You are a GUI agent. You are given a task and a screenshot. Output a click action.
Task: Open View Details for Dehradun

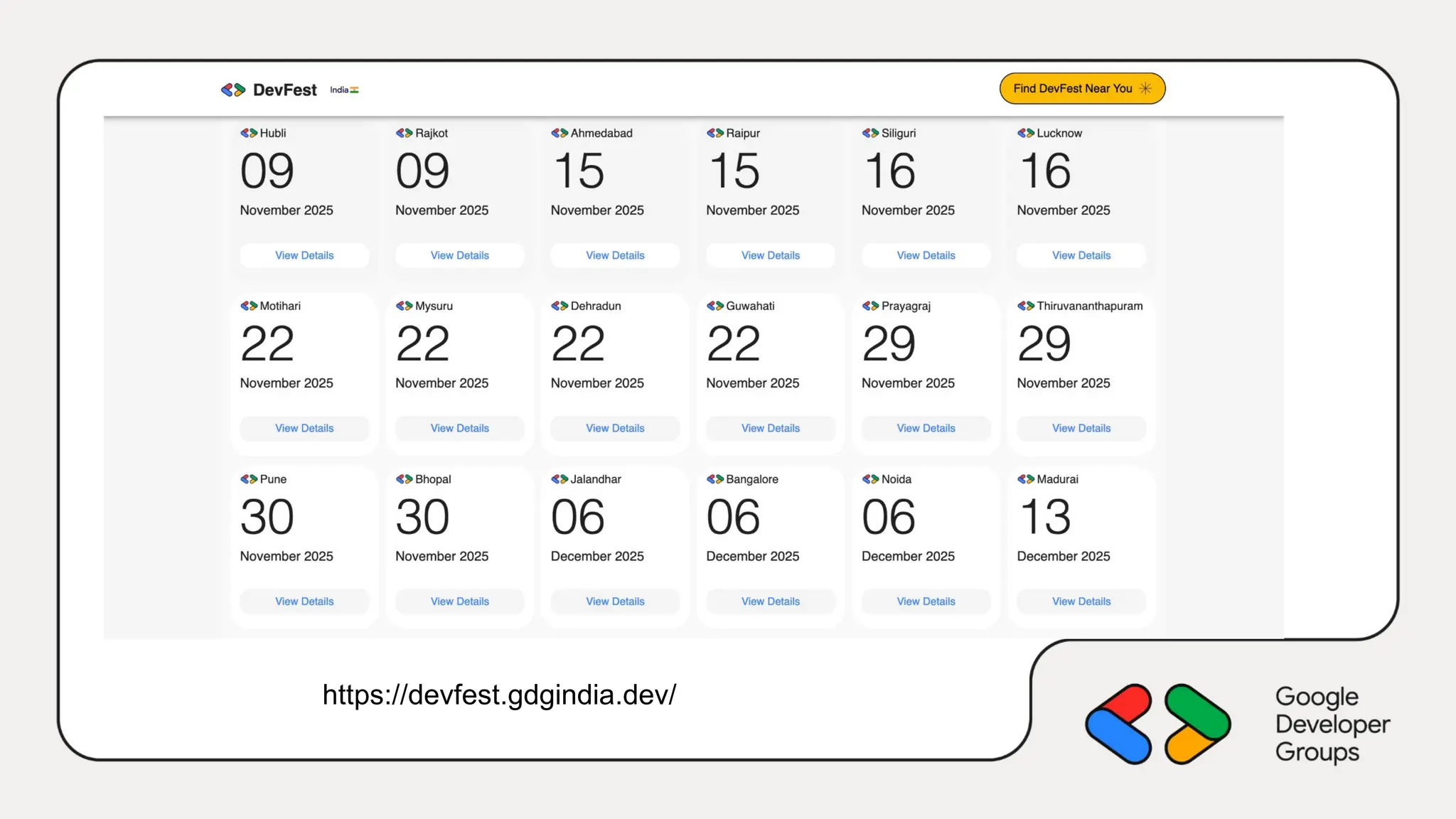coord(615,428)
